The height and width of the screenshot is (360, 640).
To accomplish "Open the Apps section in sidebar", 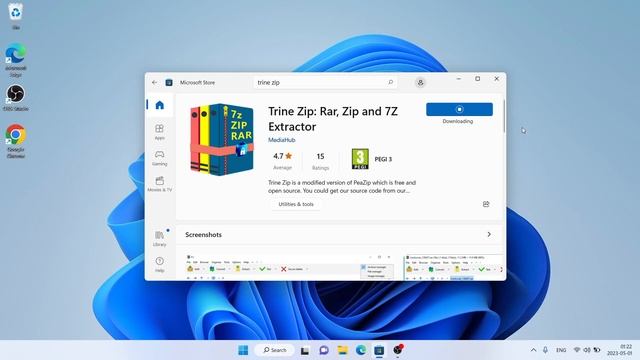I will click(160, 132).
